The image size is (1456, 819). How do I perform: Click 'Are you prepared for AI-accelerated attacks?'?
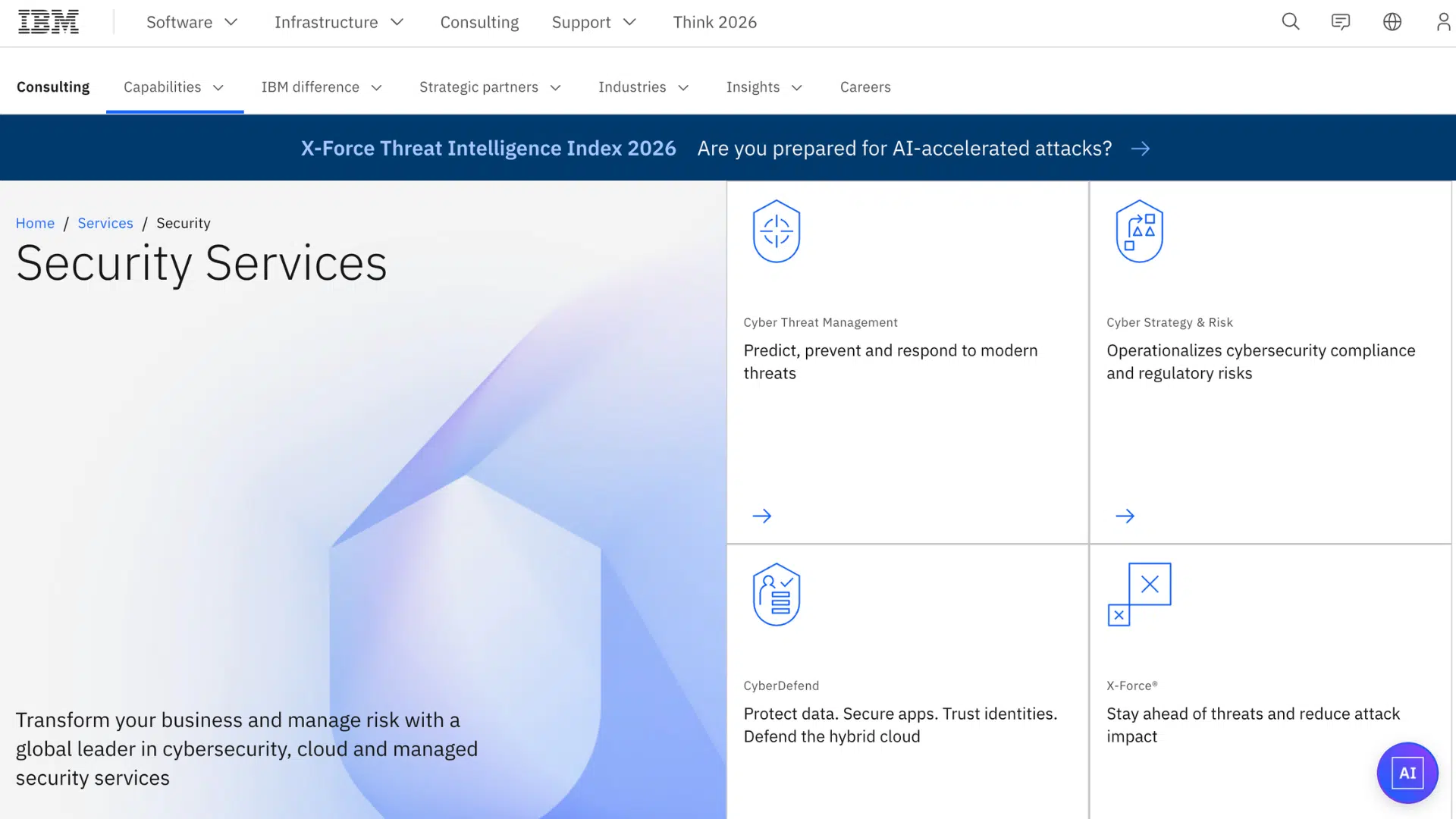[x=905, y=149]
